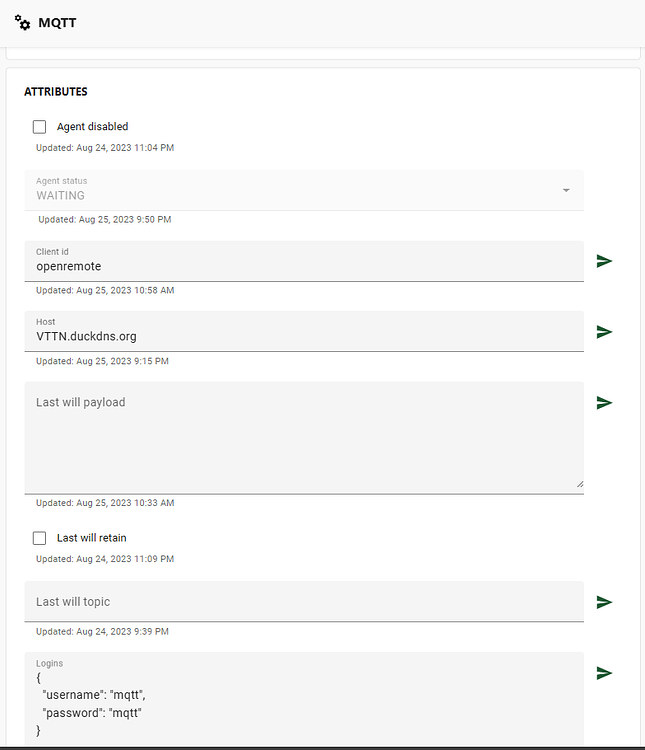This screenshot has width=645, height=750.
Task: Grab the Last will payload resize handle
Action: tap(579, 484)
